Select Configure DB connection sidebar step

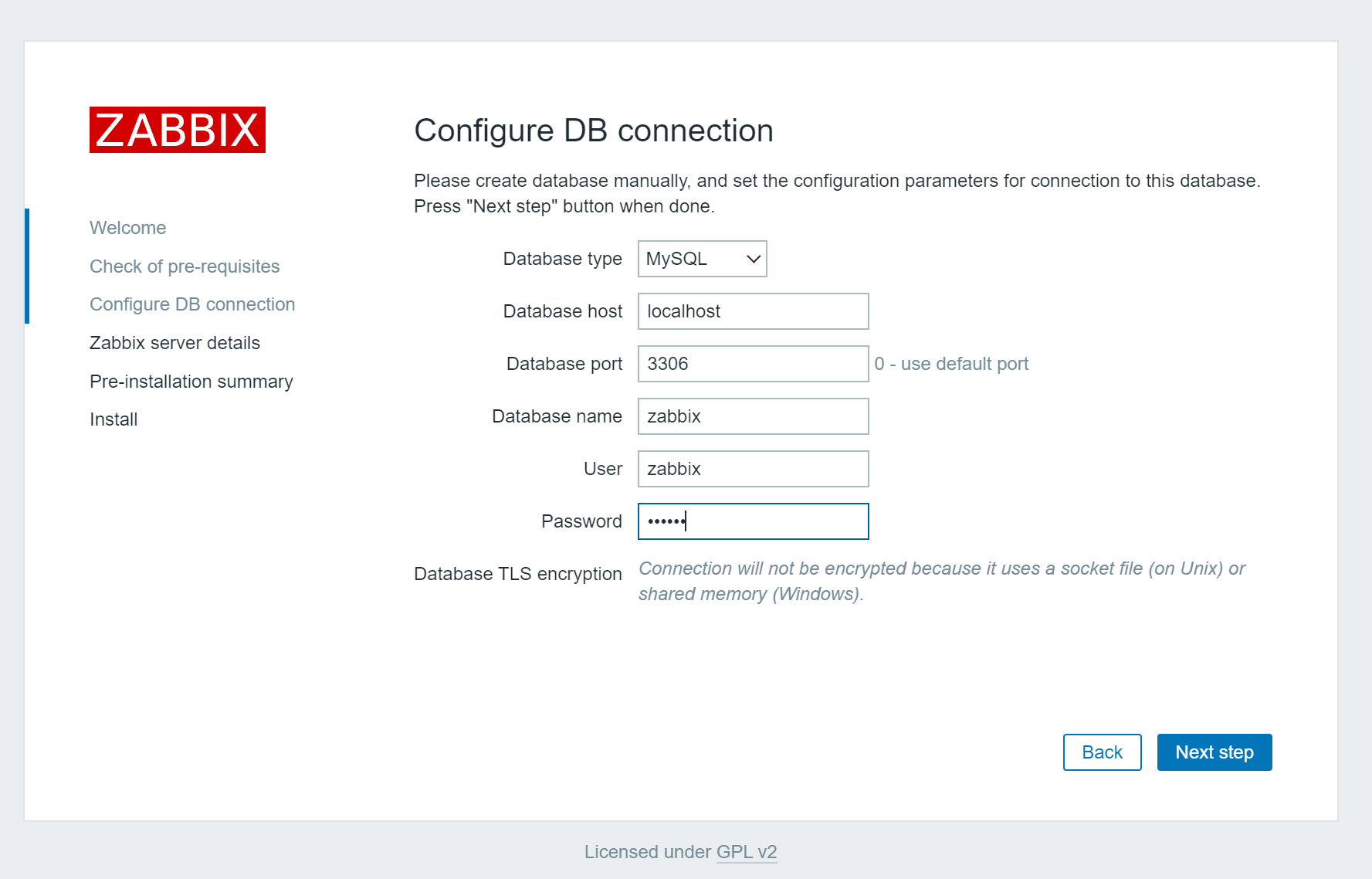tap(192, 304)
